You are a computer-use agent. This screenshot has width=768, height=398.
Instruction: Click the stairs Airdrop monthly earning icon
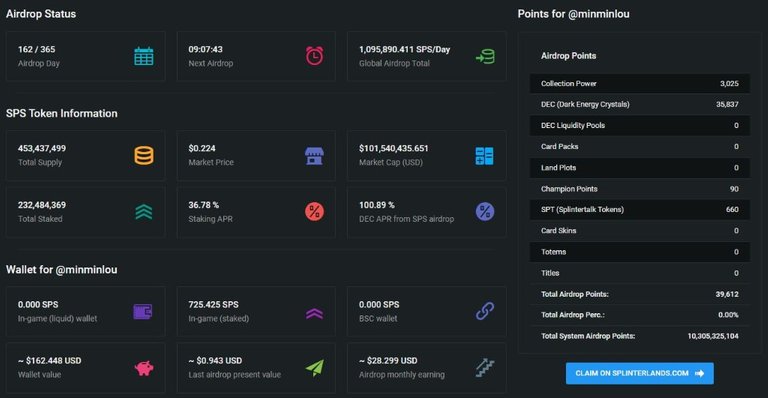pos(485,368)
